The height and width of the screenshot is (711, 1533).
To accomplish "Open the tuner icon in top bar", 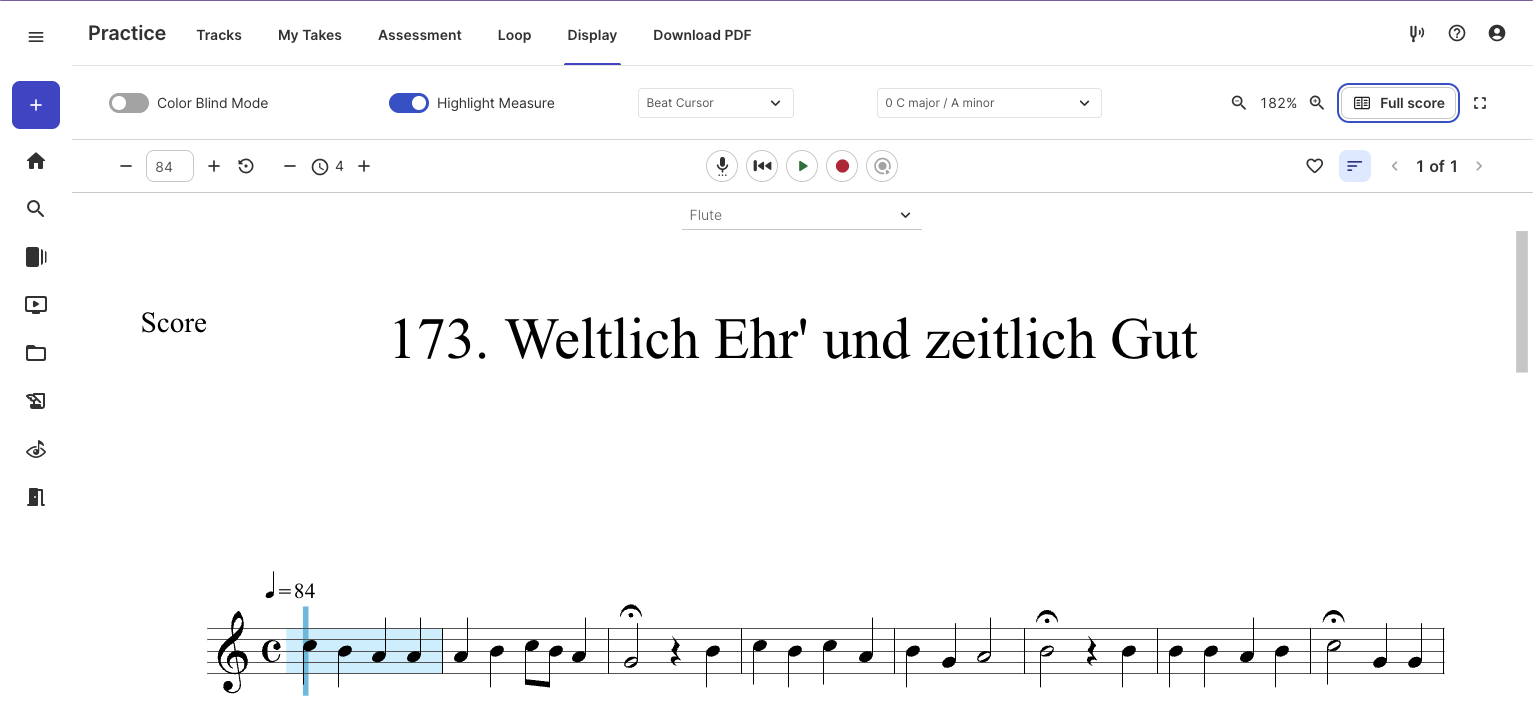I will coord(1416,34).
